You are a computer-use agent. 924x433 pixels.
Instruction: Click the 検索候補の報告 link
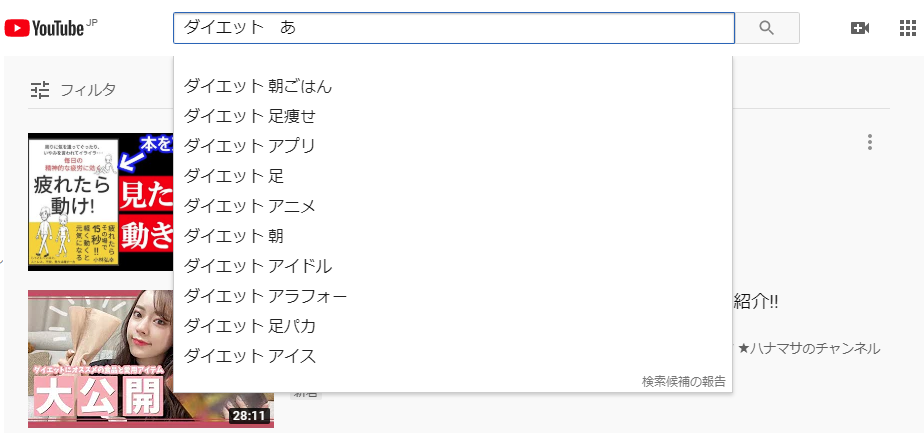[x=684, y=382]
